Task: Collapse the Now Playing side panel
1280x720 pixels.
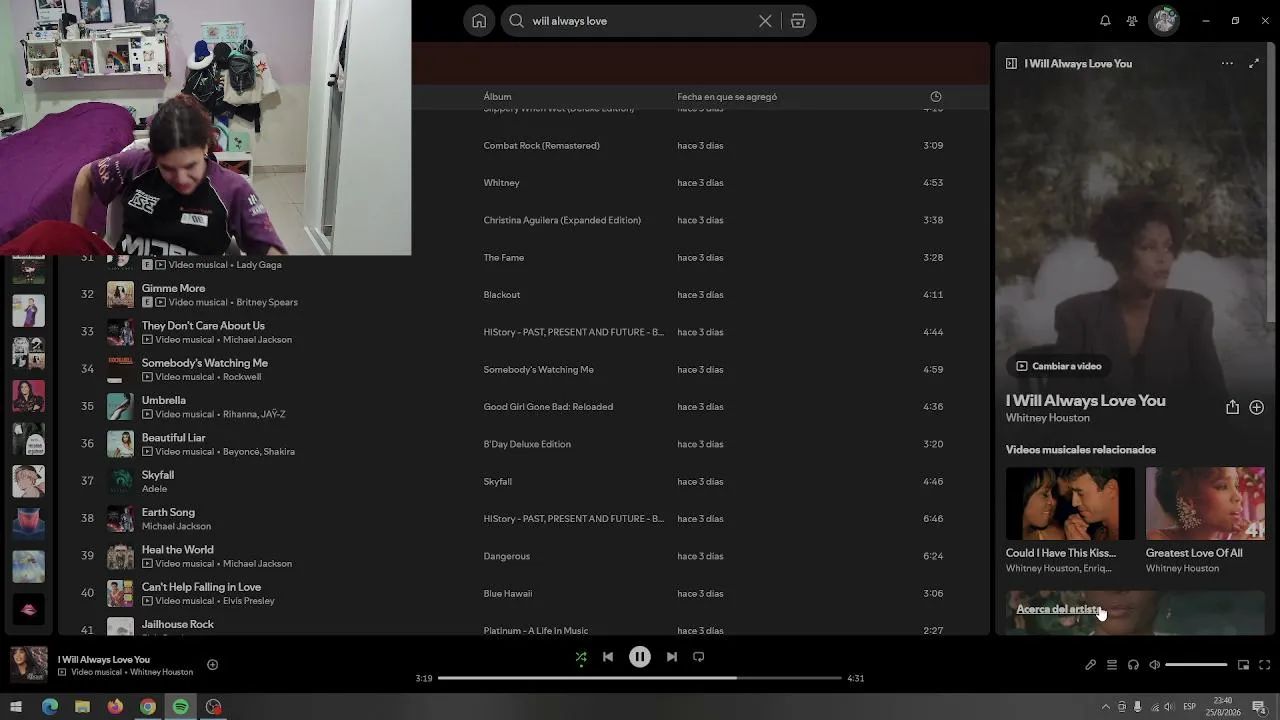Action: pos(1011,63)
